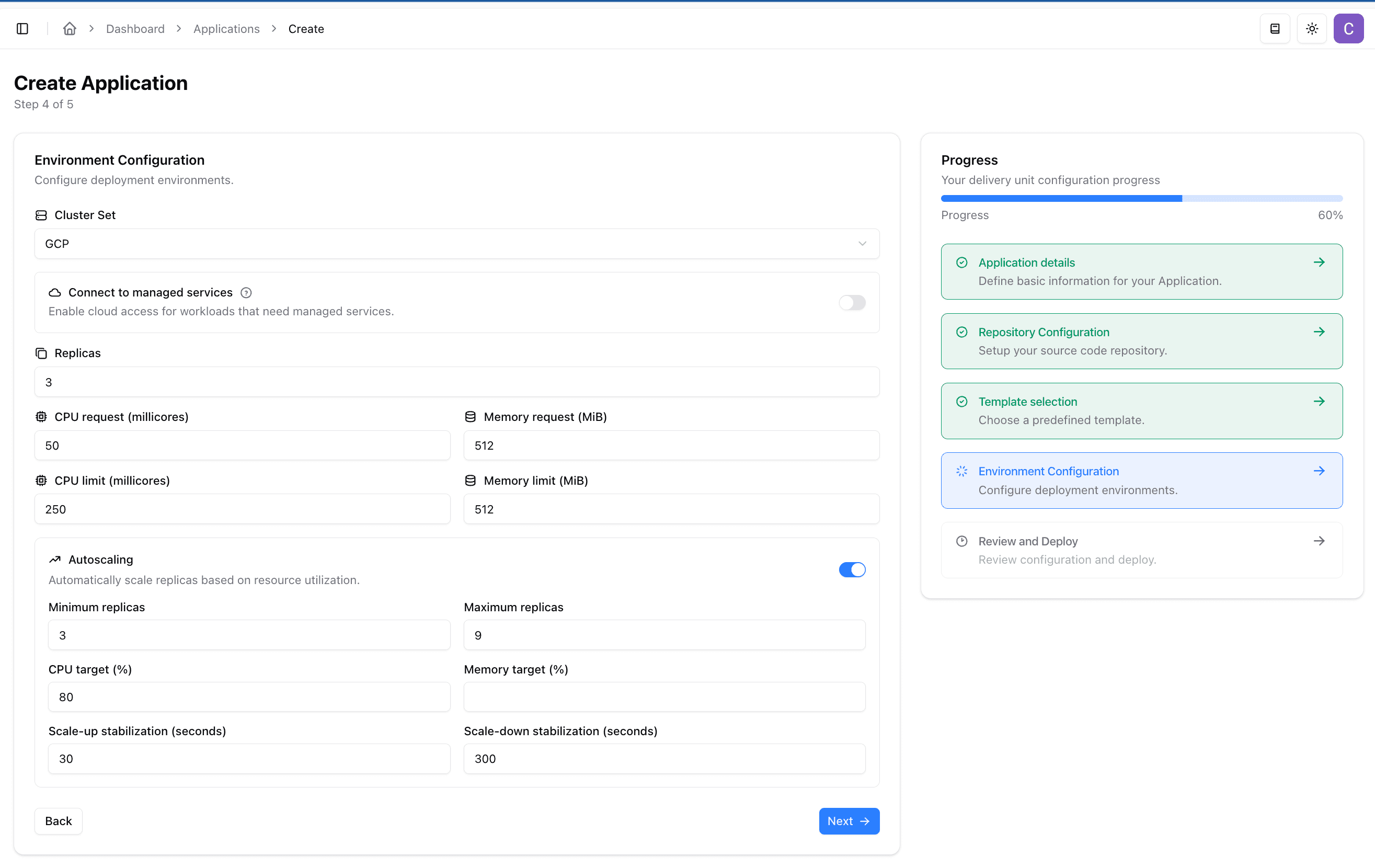The height and width of the screenshot is (868, 1375).
Task: Focus CPU target percent field
Action: pos(249,696)
